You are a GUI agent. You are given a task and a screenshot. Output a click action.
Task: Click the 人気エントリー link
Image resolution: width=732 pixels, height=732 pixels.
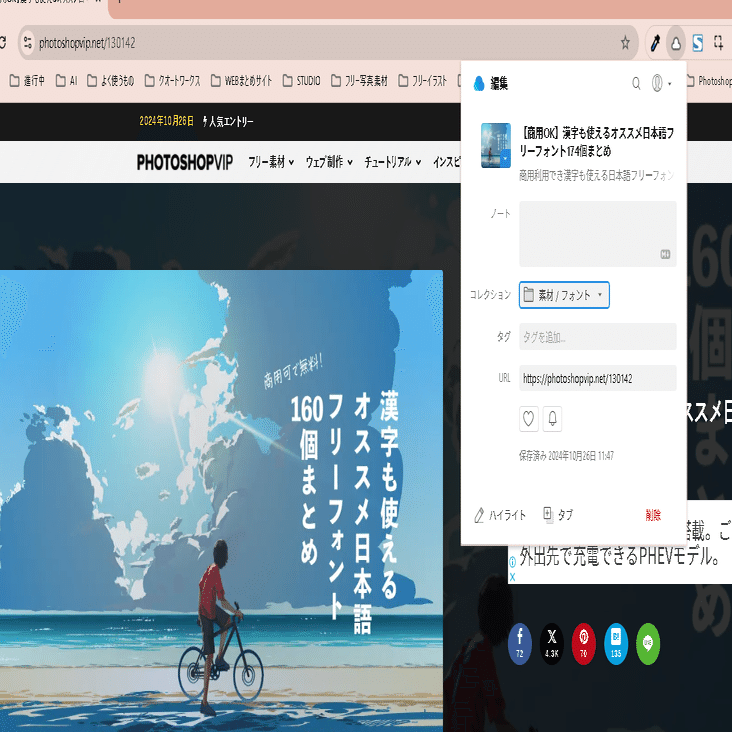coord(228,121)
